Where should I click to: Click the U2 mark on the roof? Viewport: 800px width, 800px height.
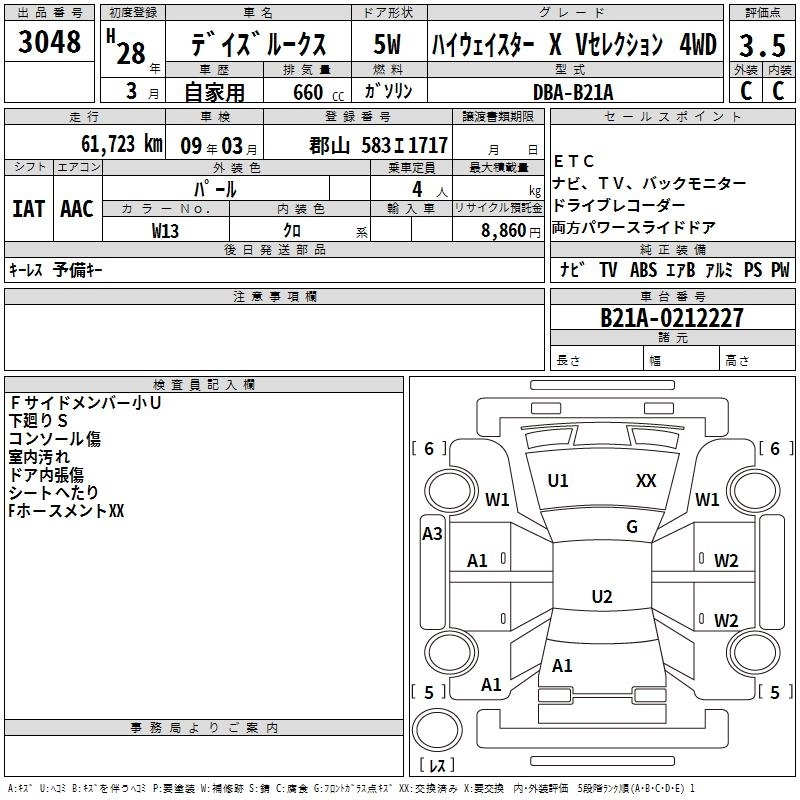click(601, 597)
